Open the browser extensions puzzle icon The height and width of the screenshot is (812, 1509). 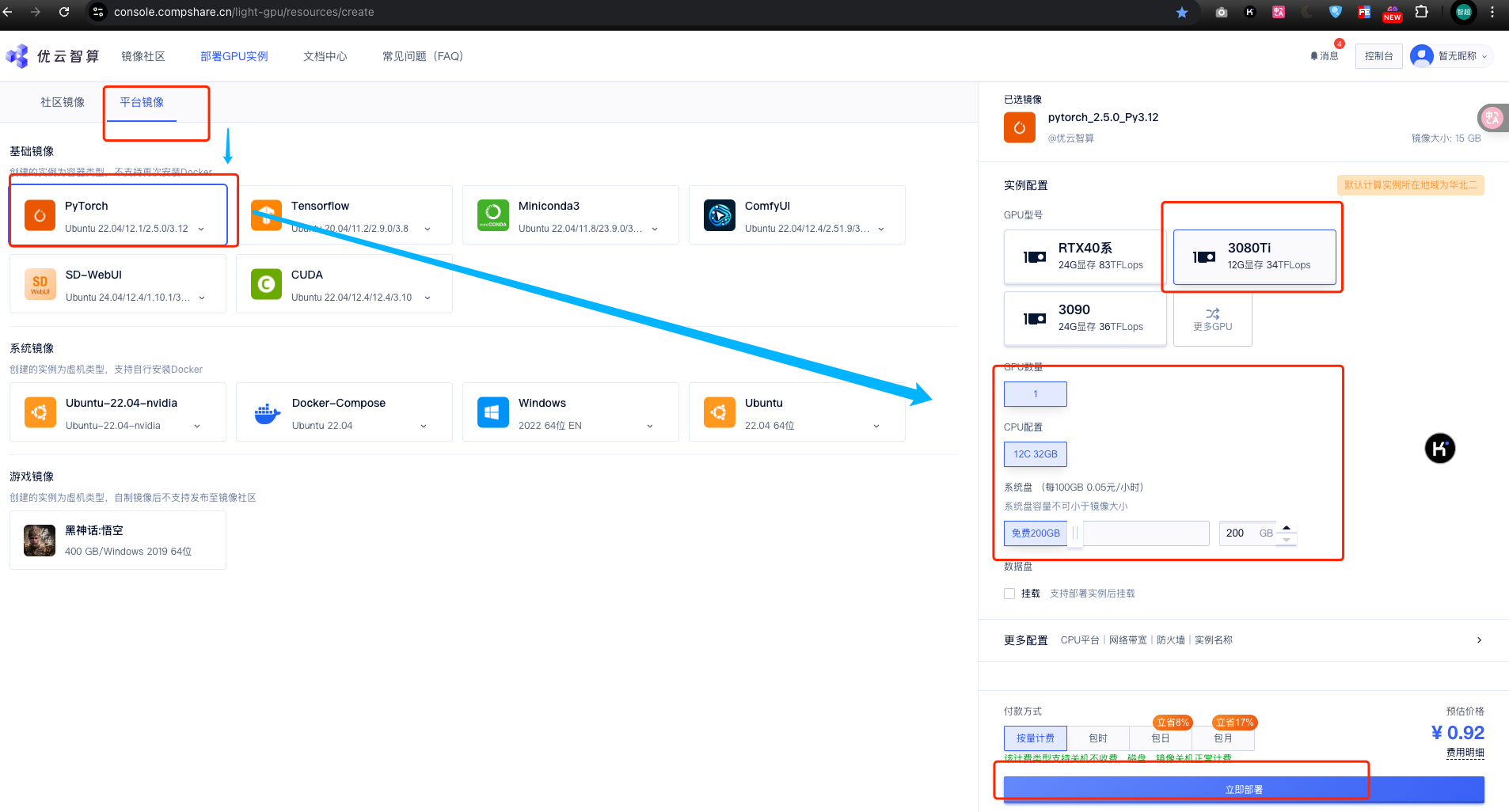coord(1422,12)
